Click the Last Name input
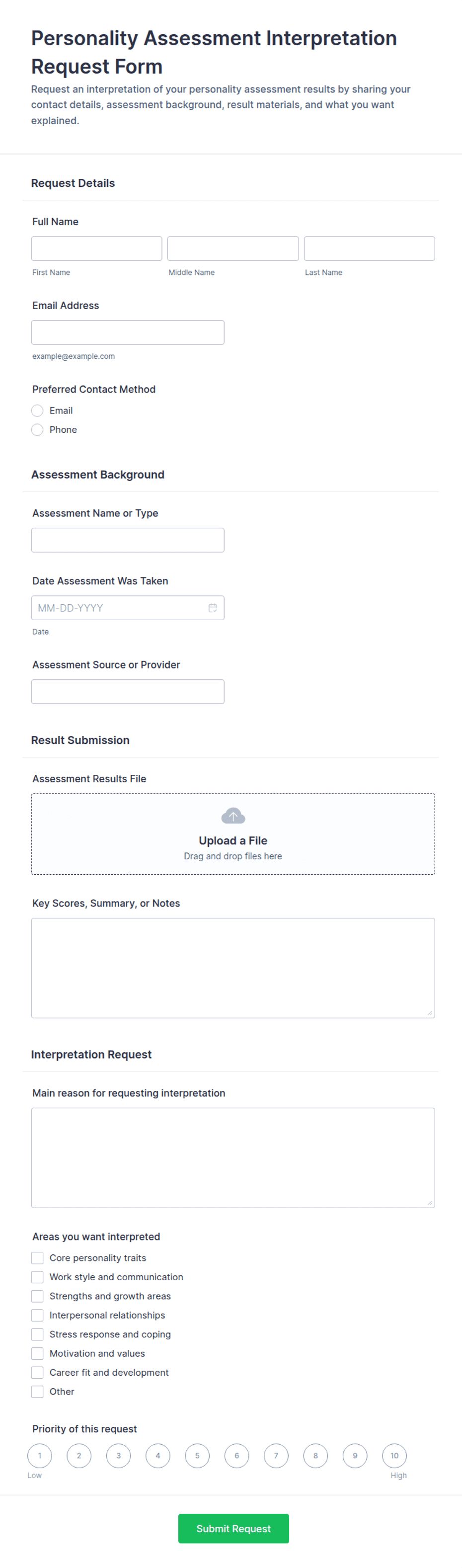462x1568 pixels. pyautogui.click(x=370, y=248)
